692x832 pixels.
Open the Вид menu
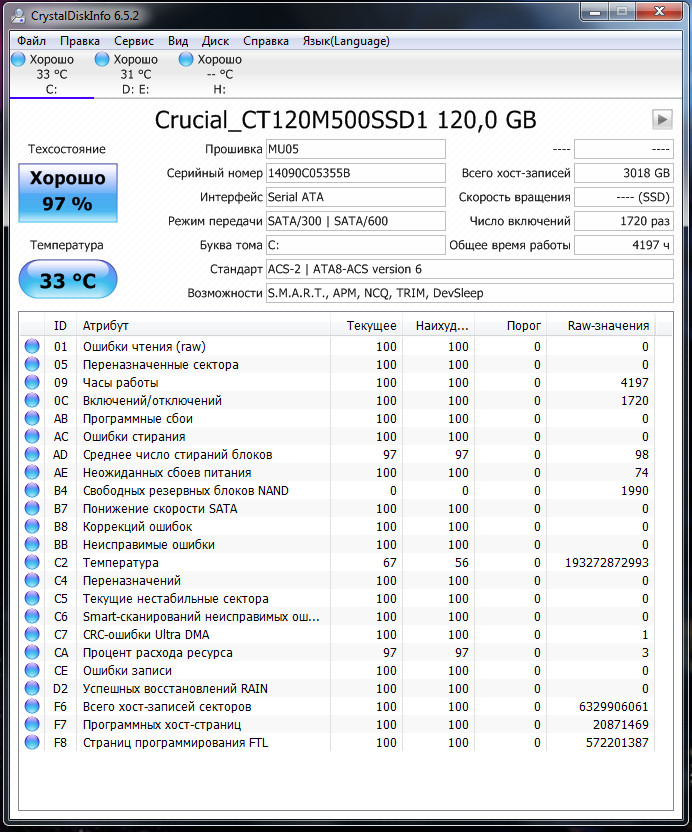[178, 41]
